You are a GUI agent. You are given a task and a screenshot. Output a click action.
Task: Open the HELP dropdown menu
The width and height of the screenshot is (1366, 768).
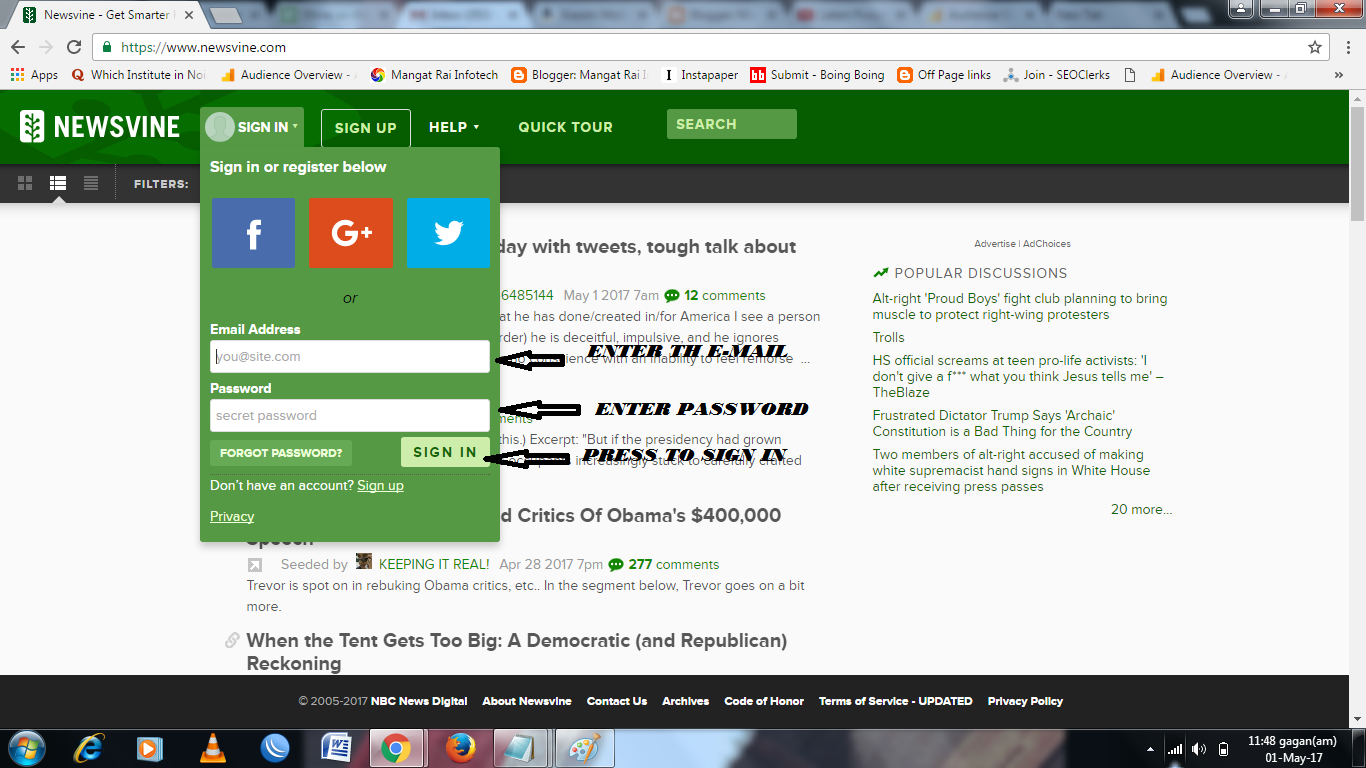[454, 127]
